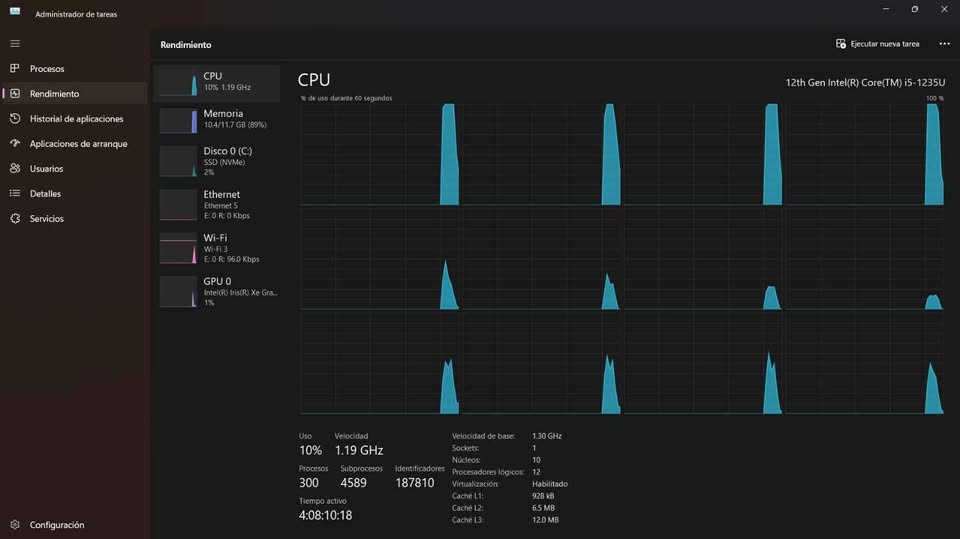This screenshot has width=960, height=539.
Task: Open the Configuración settings icon
Action: pyautogui.click(x=15, y=524)
